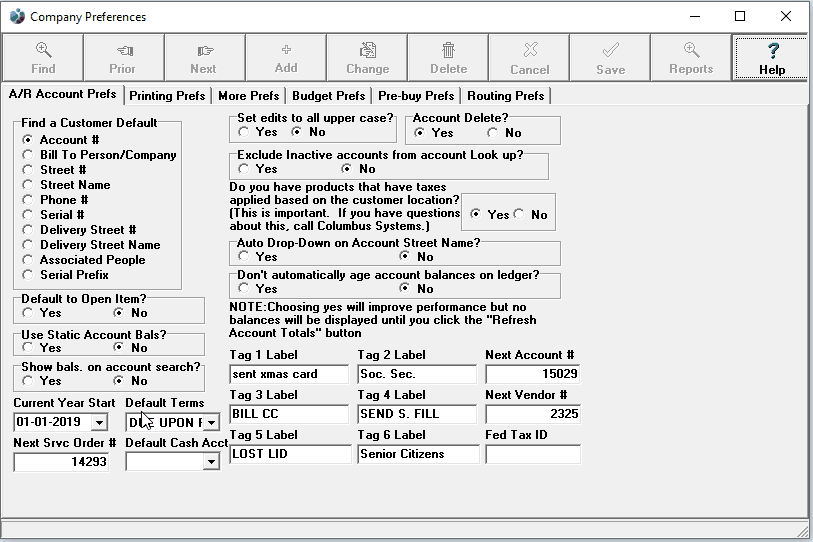Go to Next record
Image resolution: width=813 pixels, height=542 pixels.
(x=204, y=58)
